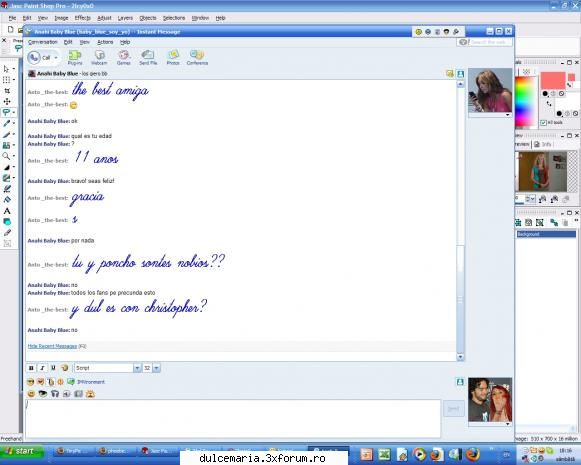Click the red foreground color swatch
Viewport: 581px width, 465px height.
(553, 80)
